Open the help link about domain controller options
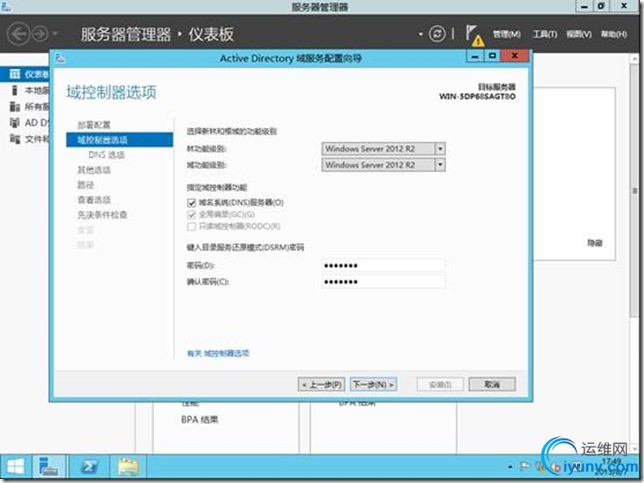 218,353
